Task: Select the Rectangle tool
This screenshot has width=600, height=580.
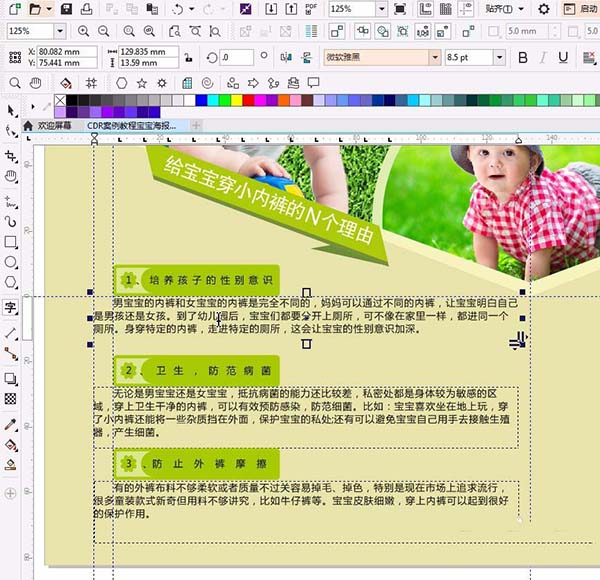Action: [x=11, y=242]
